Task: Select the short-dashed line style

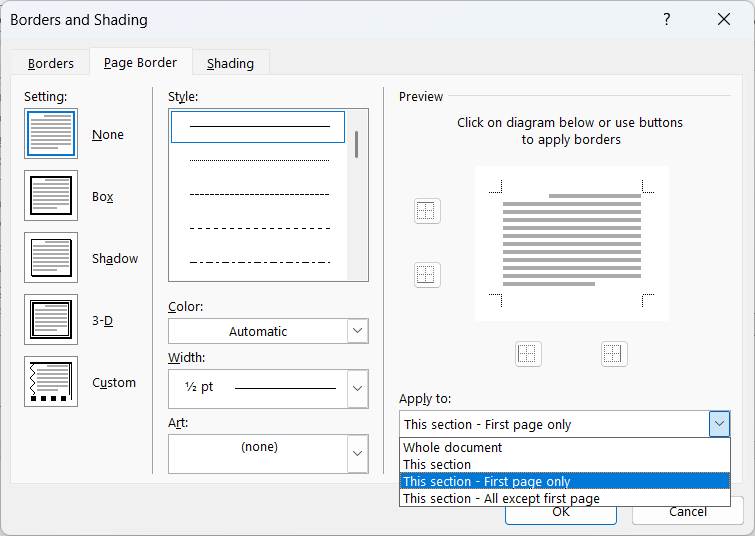Action: point(260,195)
